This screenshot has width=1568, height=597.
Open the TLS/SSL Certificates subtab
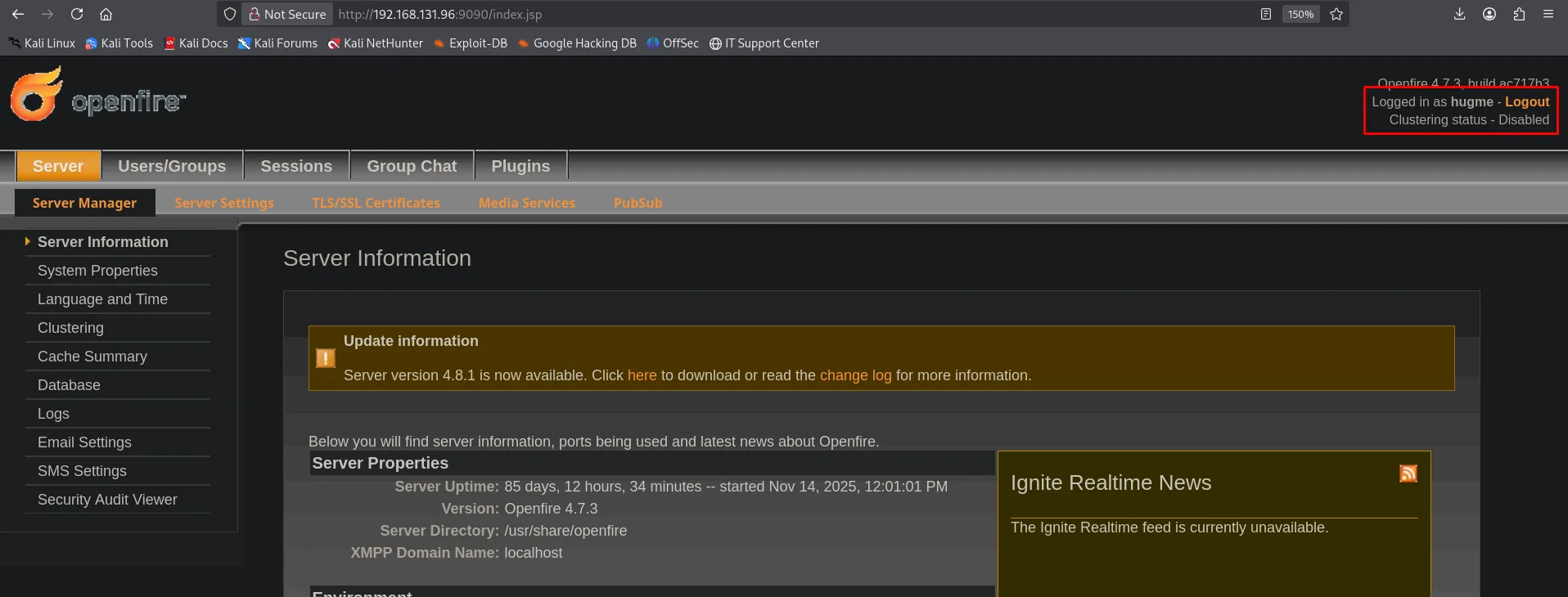(x=376, y=203)
